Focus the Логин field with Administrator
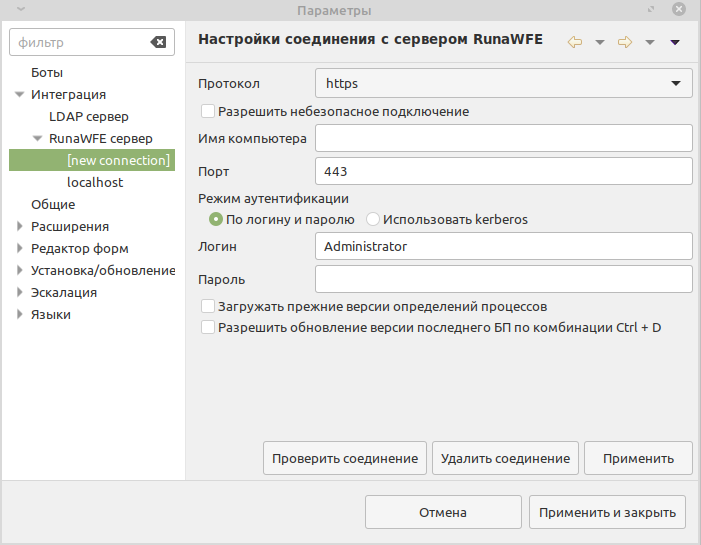Screen dimensions: 701x545 pyautogui.click(x=503, y=246)
